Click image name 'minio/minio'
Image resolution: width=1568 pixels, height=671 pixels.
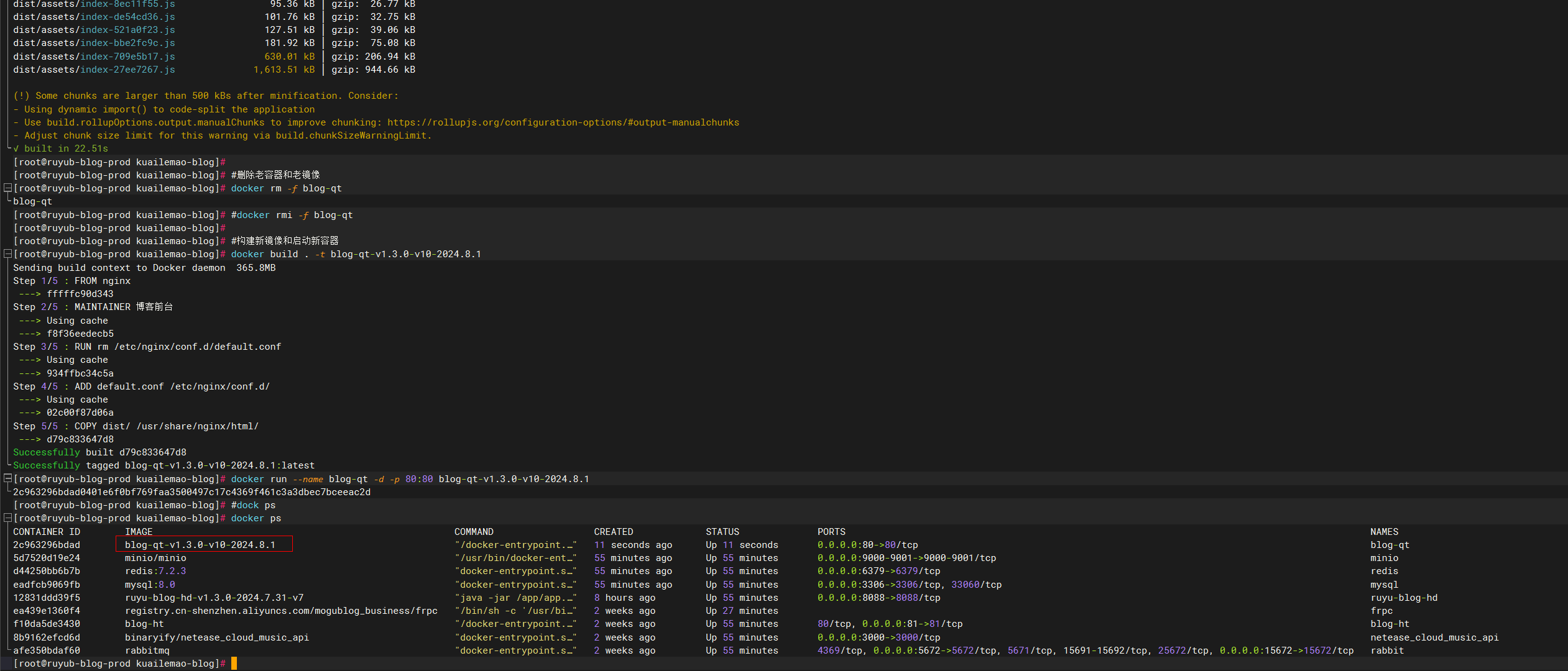155,558
